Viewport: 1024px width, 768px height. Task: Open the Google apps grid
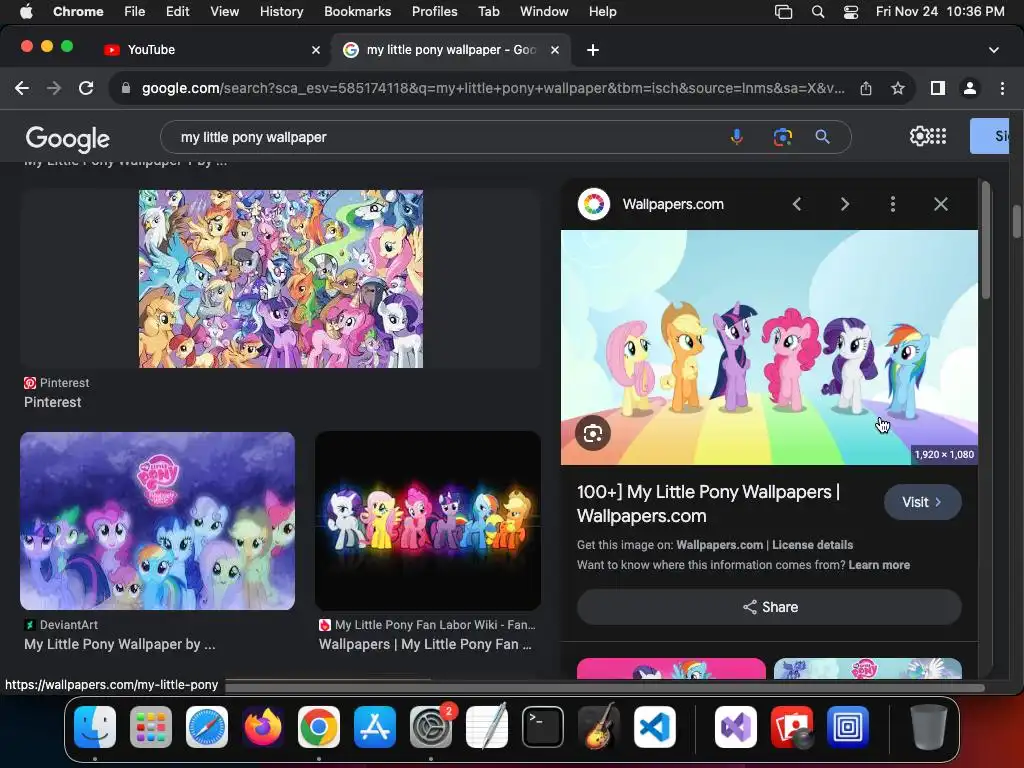938,136
